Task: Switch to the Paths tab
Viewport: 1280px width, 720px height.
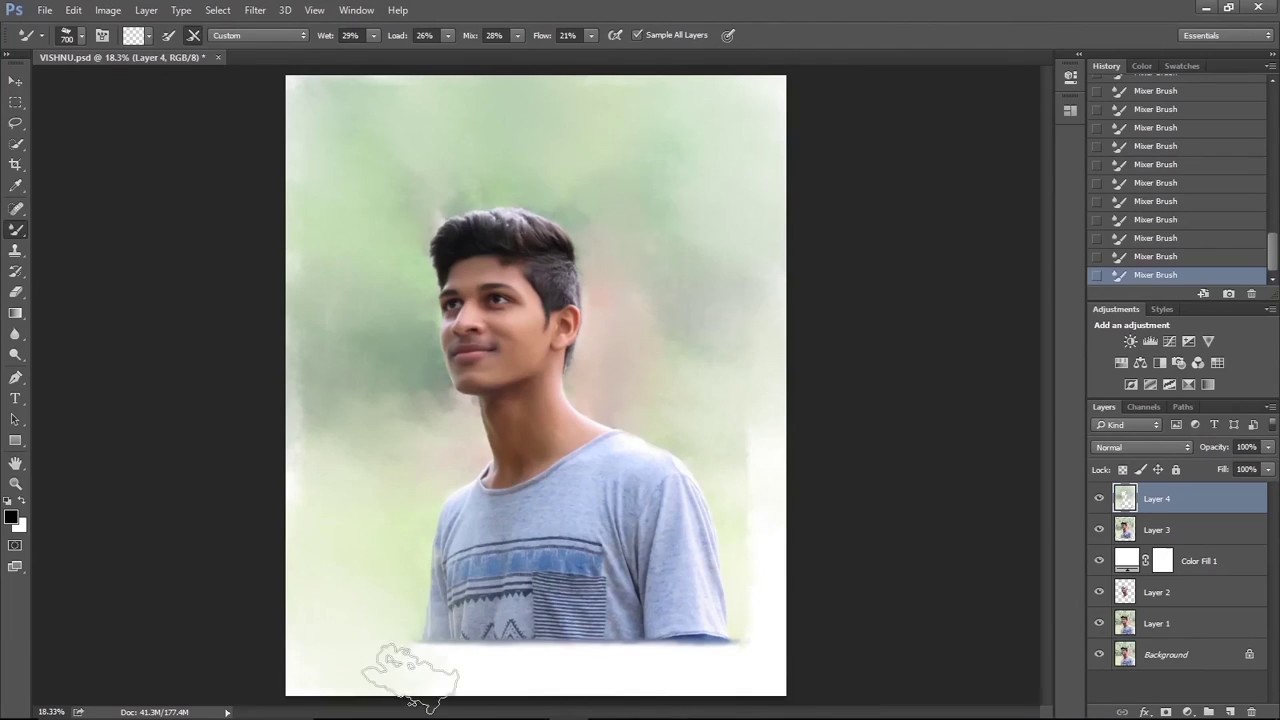Action: [1183, 407]
